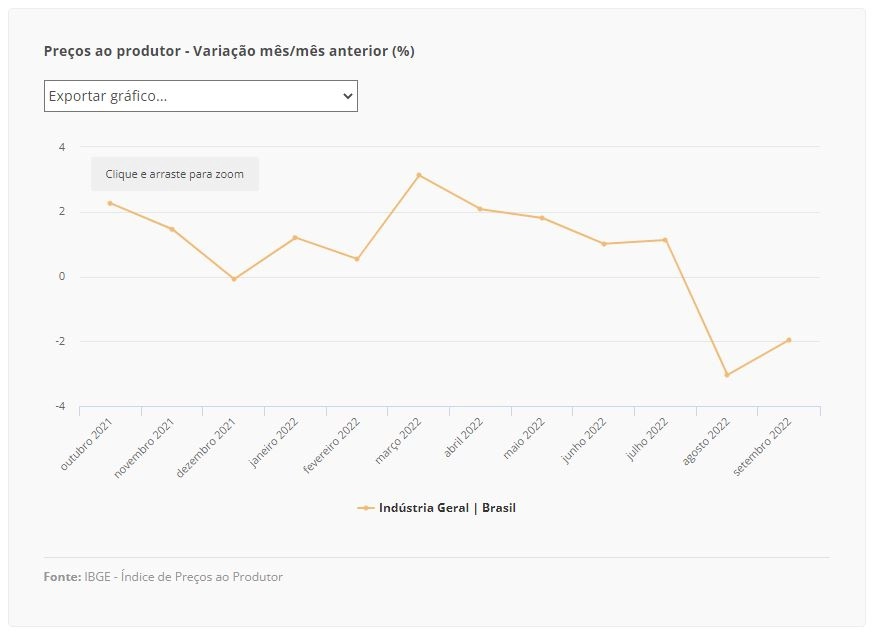Click the dezembro 2021 data point near zero
The width and height of the screenshot is (876, 633).
(234, 279)
